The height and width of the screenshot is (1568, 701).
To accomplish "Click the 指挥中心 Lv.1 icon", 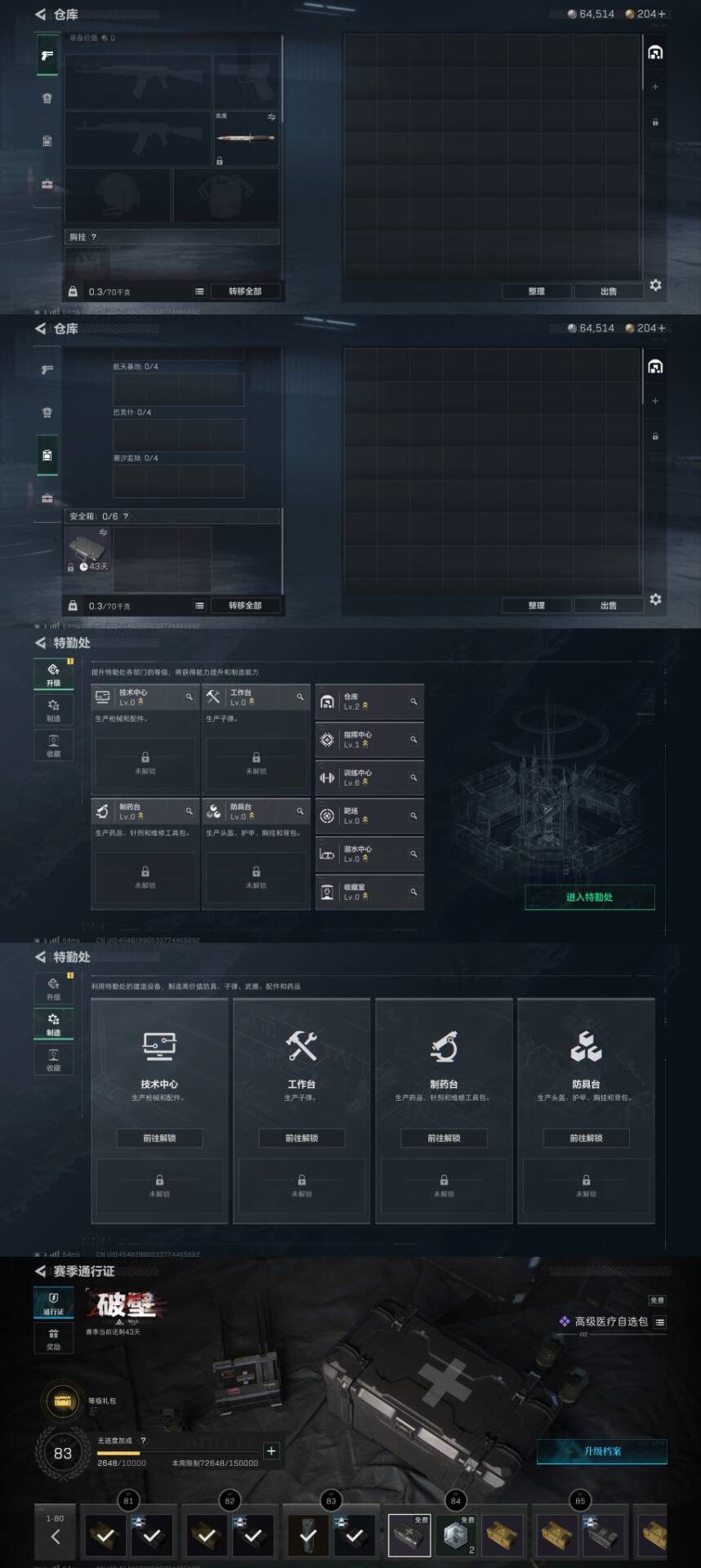I will (327, 740).
